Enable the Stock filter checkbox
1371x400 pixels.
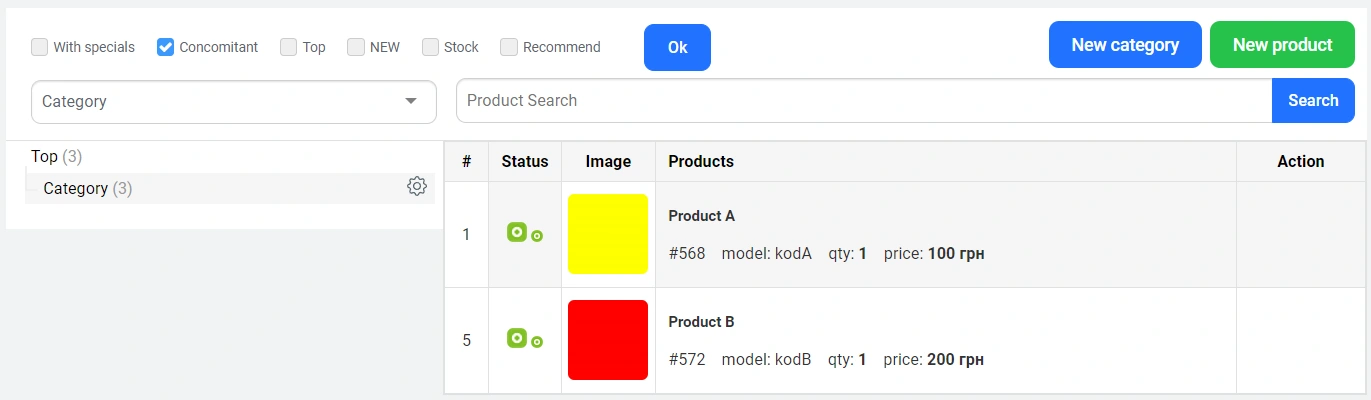(x=431, y=47)
